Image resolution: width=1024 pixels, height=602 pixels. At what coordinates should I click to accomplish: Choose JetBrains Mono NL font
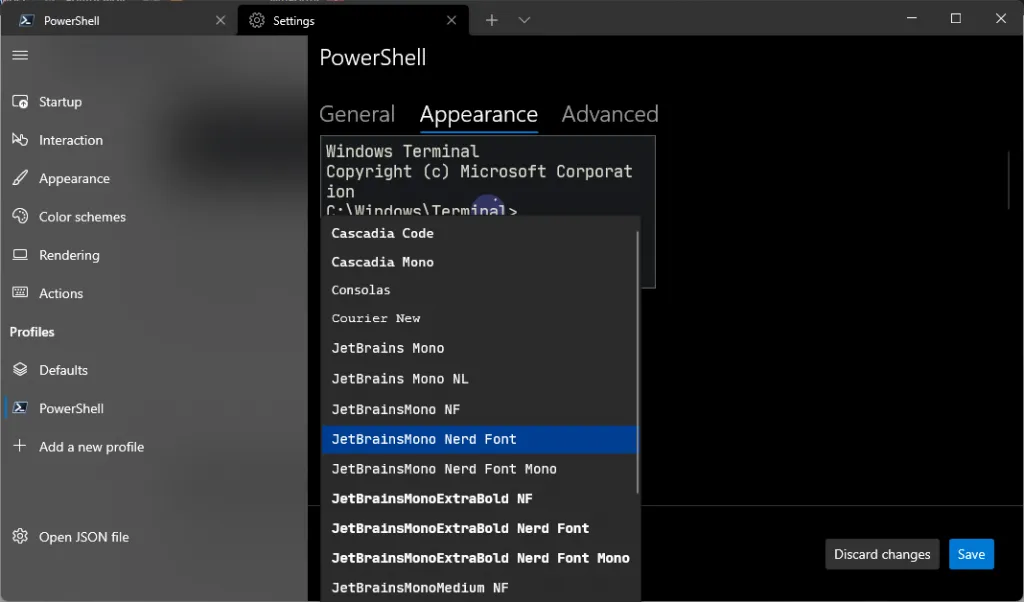(x=479, y=379)
